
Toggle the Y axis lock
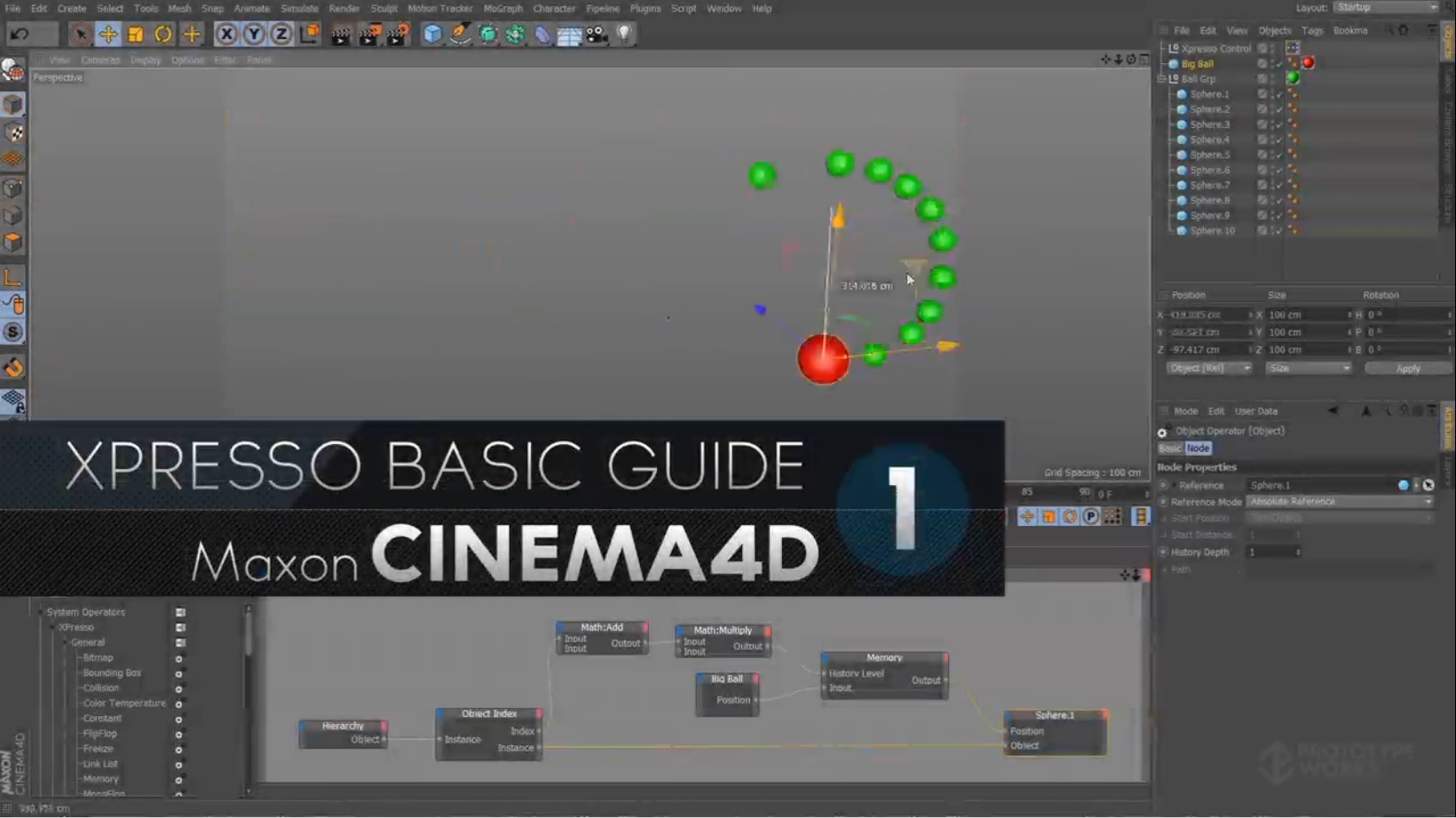point(254,34)
